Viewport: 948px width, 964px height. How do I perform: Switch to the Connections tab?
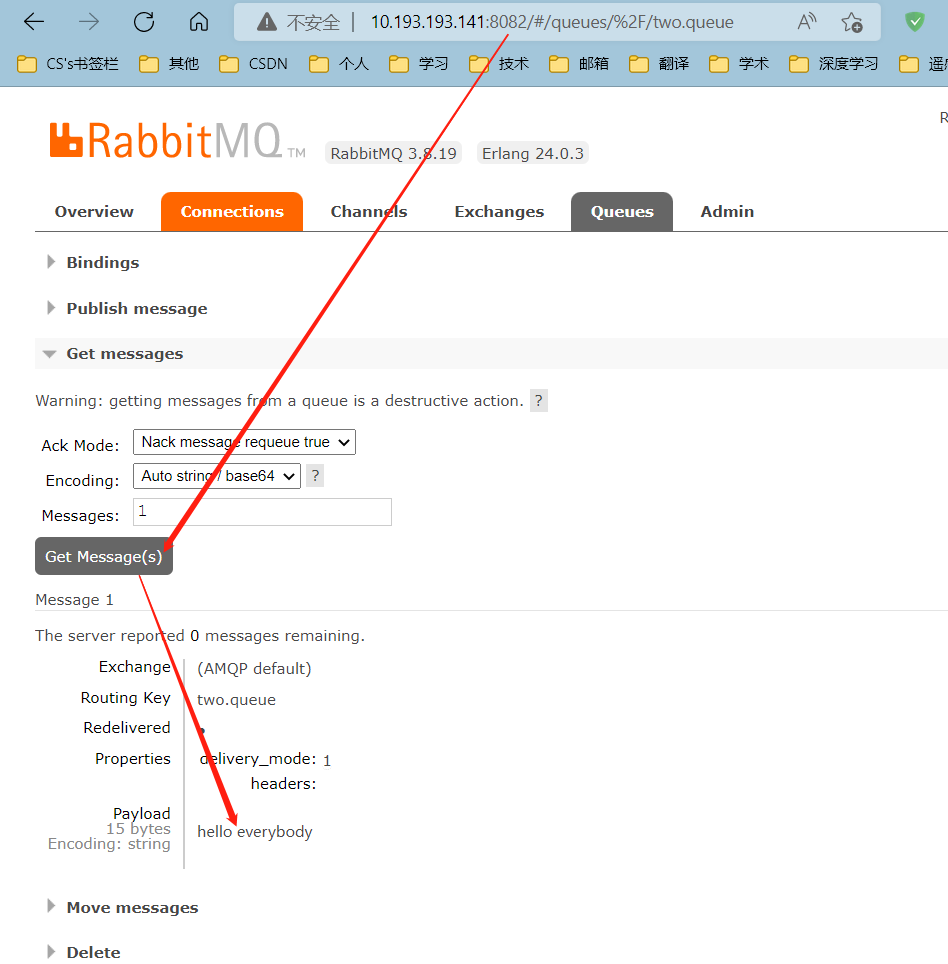tap(232, 211)
